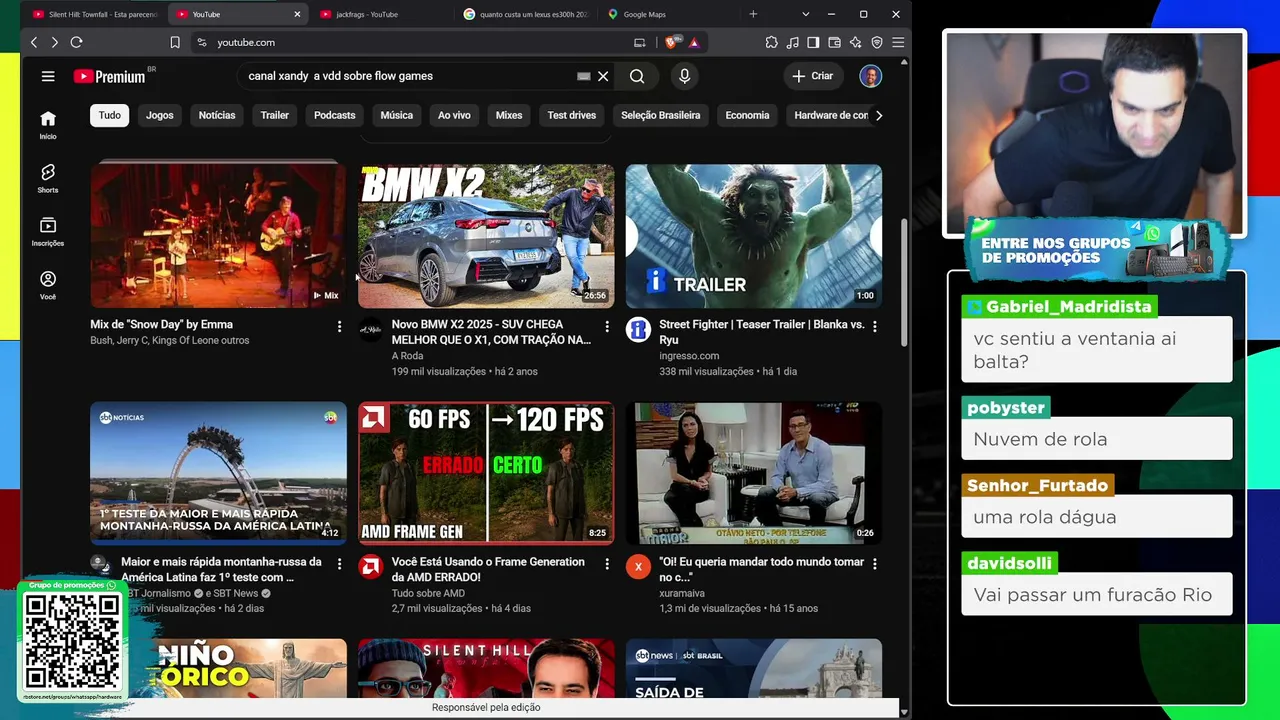Screen dimensions: 1280x720
Task: Choose the Ao vivo filter chip
Action: [x=454, y=115]
